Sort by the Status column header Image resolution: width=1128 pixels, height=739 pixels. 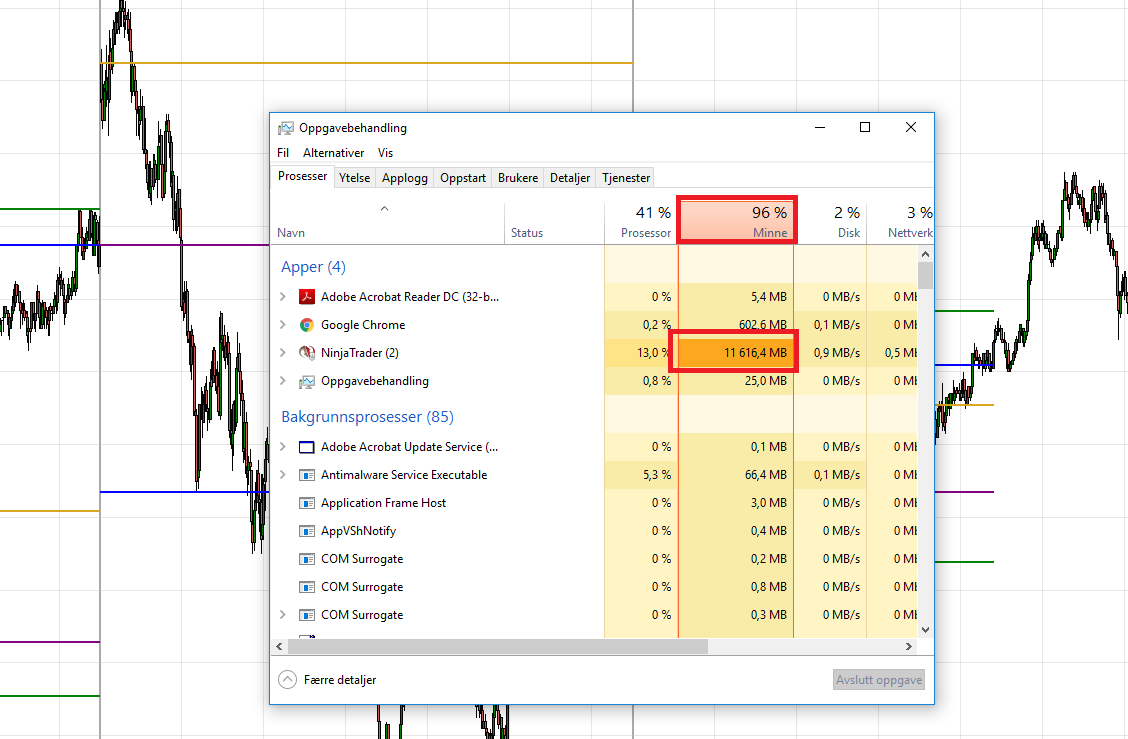pos(554,222)
